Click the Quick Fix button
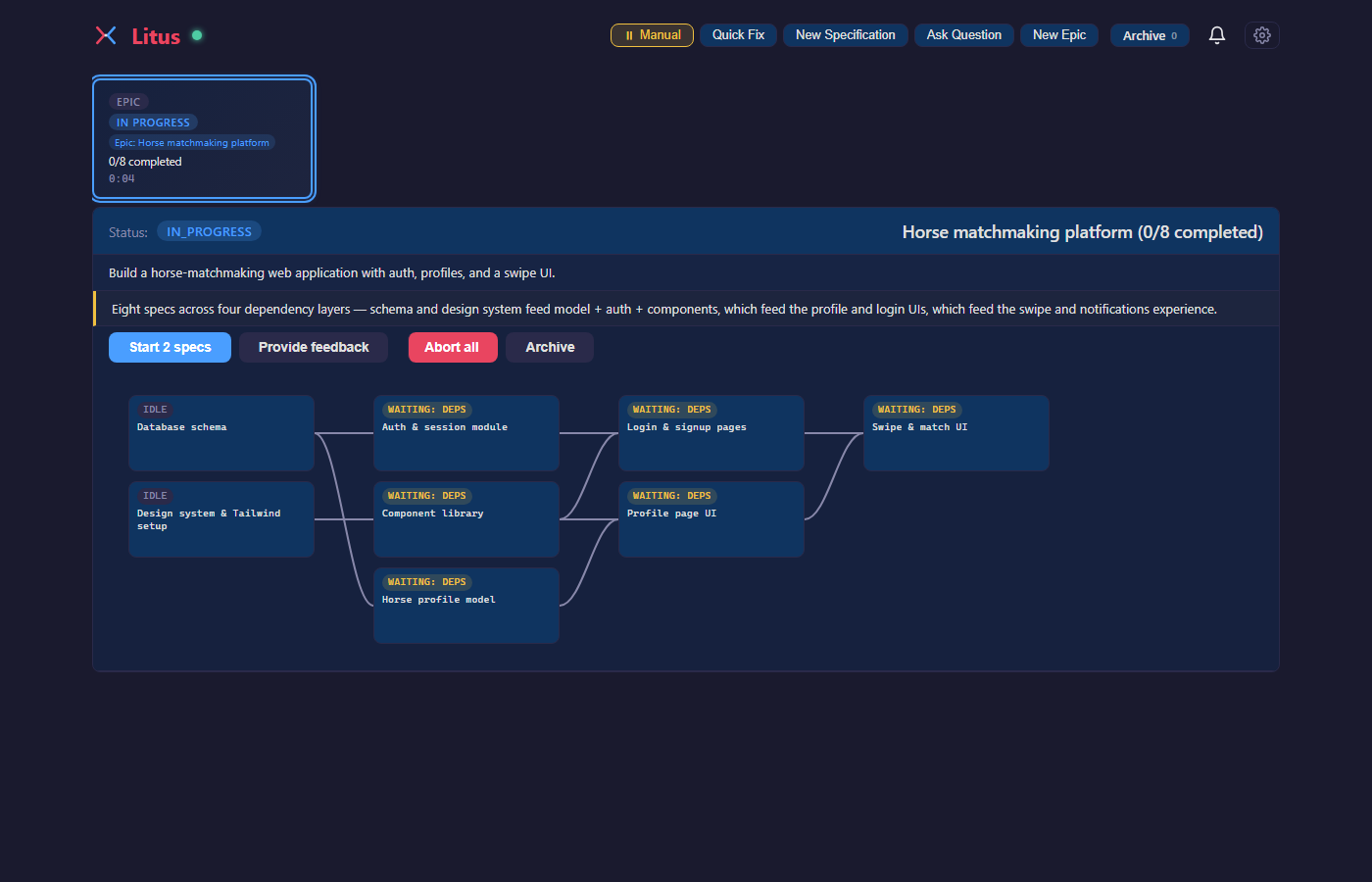The image size is (1372, 882). (738, 35)
